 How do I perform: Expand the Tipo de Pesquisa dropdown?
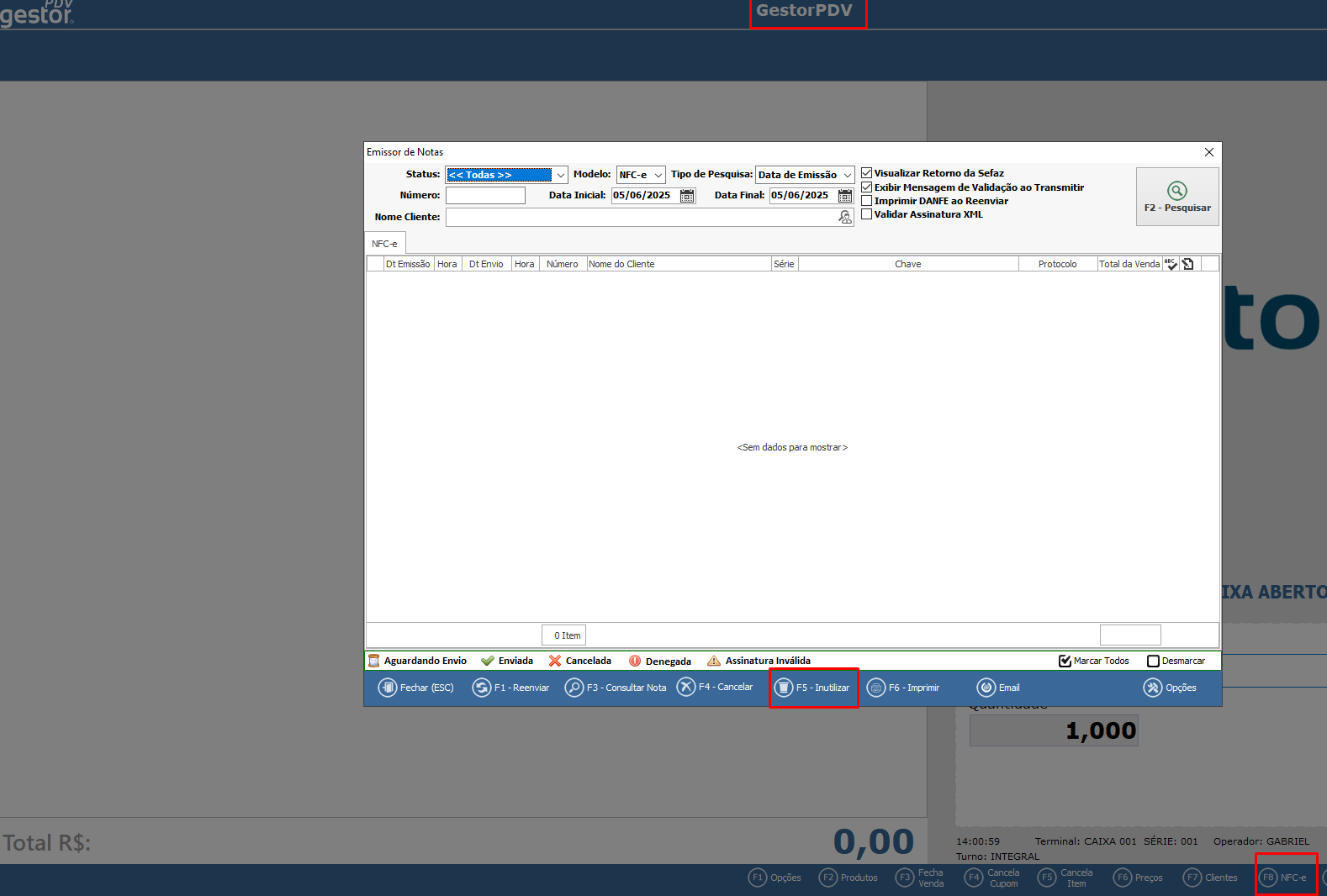(x=847, y=175)
